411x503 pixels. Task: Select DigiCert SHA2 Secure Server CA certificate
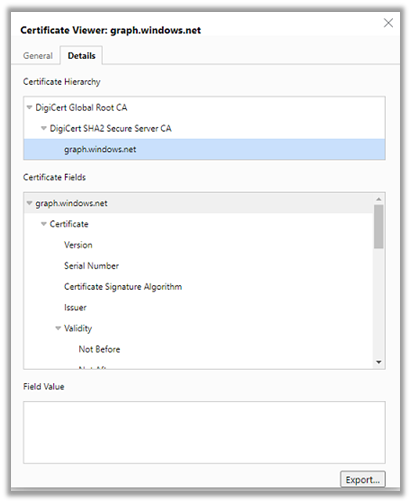[110, 129]
